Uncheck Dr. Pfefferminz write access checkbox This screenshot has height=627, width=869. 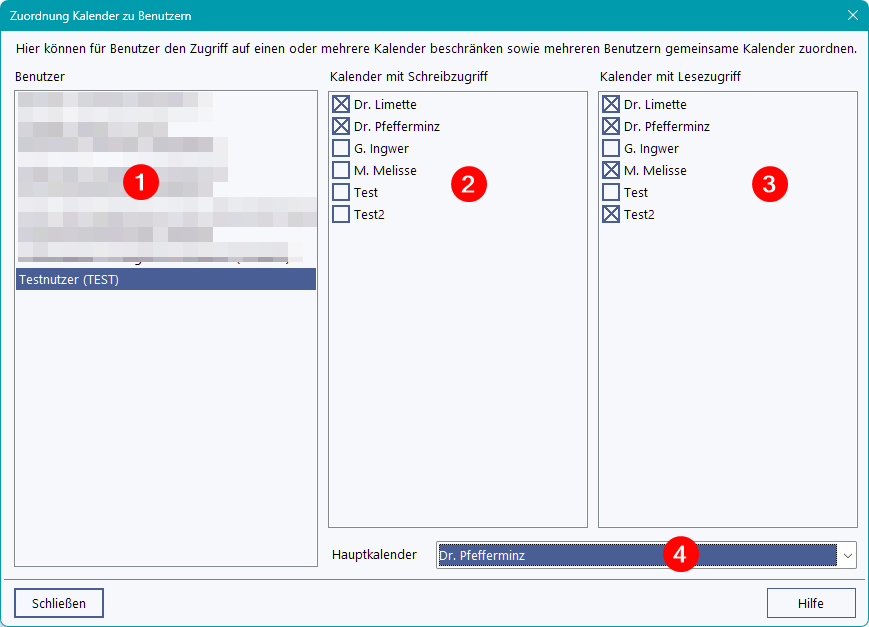pos(341,126)
